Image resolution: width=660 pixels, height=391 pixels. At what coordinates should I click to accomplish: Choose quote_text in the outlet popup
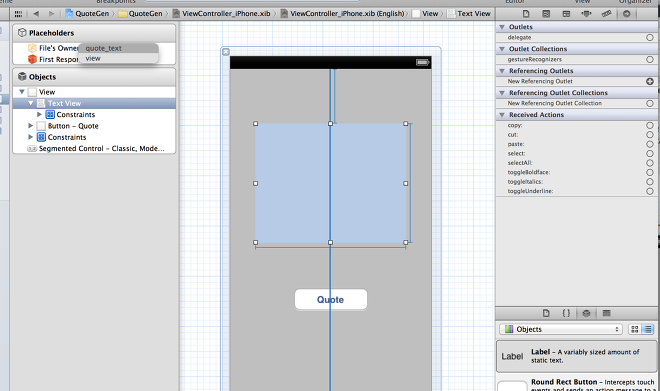click(x=118, y=48)
